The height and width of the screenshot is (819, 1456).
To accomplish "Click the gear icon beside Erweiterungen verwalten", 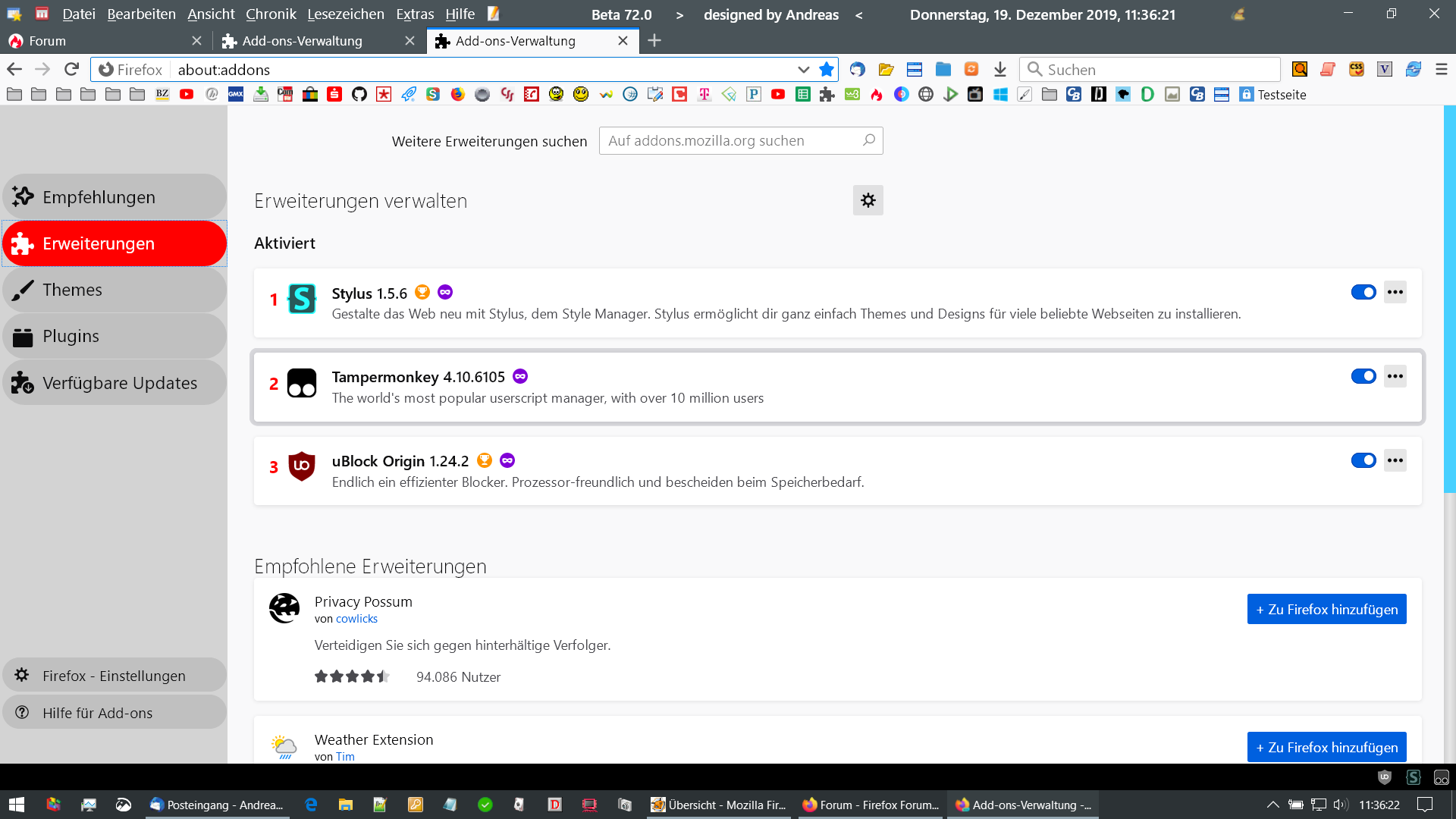I will click(868, 200).
